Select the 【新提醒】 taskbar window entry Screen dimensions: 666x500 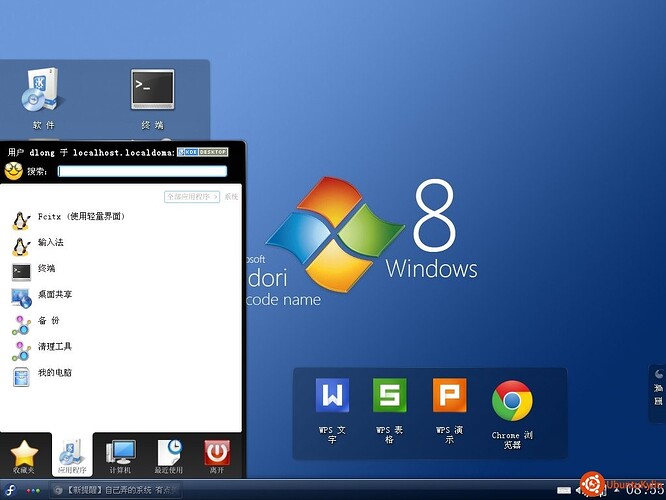[x=117, y=490]
